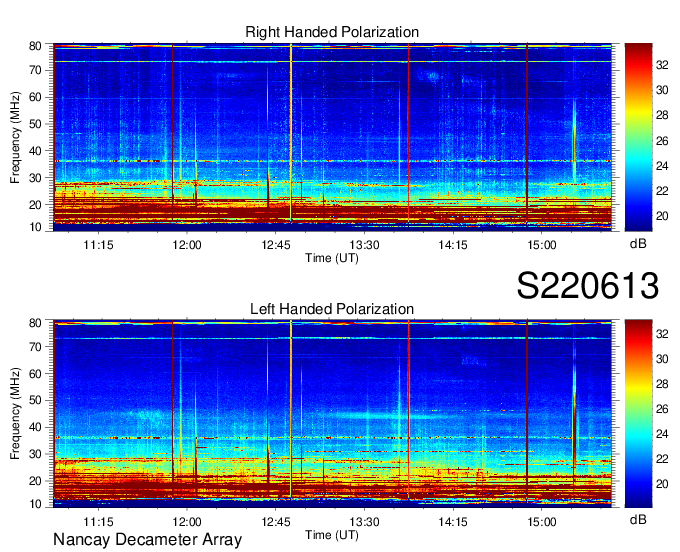Click the 40 MHz tick label on the top plot
Image resolution: width=680 pixels, height=552 pixels.
[x=35, y=151]
